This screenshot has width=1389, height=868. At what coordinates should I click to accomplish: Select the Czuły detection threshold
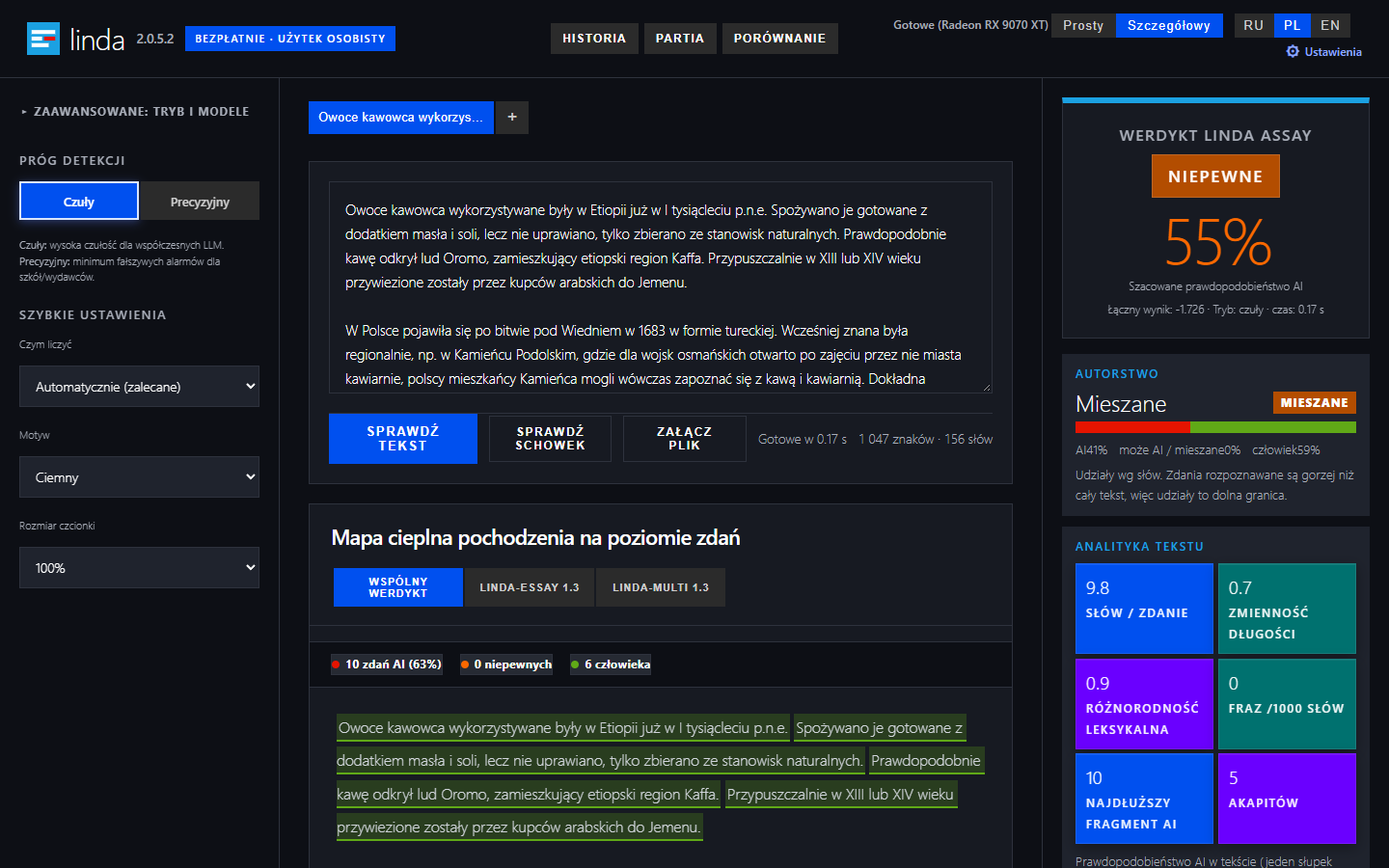coord(79,202)
